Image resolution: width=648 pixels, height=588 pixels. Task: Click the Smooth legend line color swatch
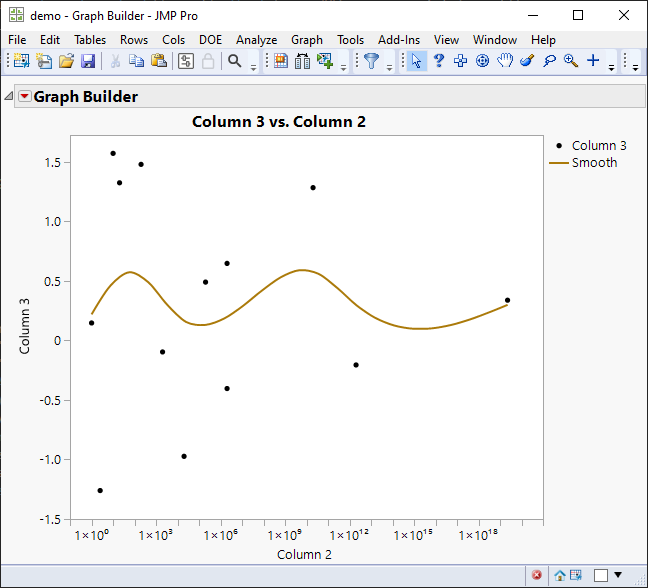click(559, 163)
